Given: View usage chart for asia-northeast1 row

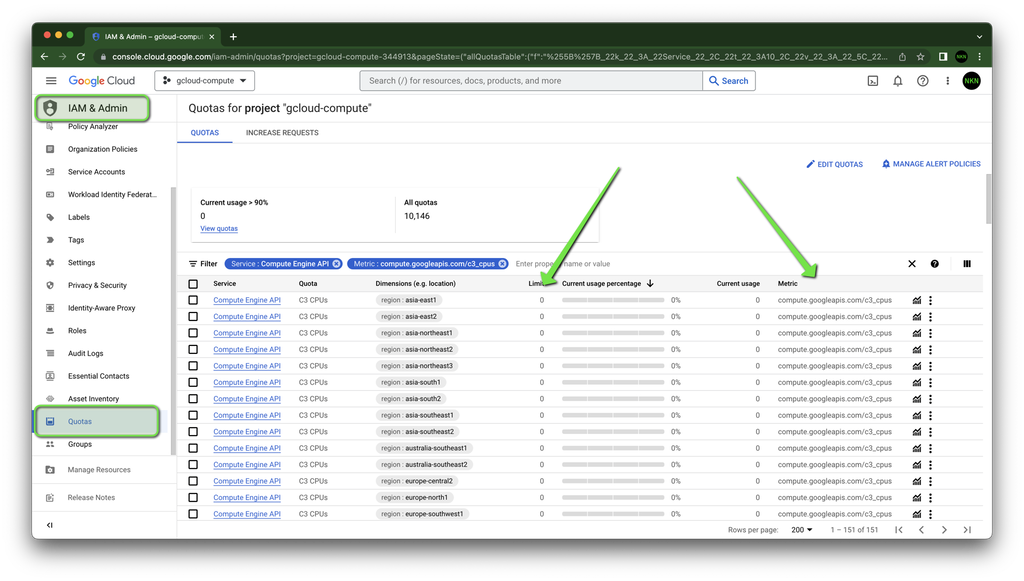Looking at the screenshot, I should (x=917, y=333).
